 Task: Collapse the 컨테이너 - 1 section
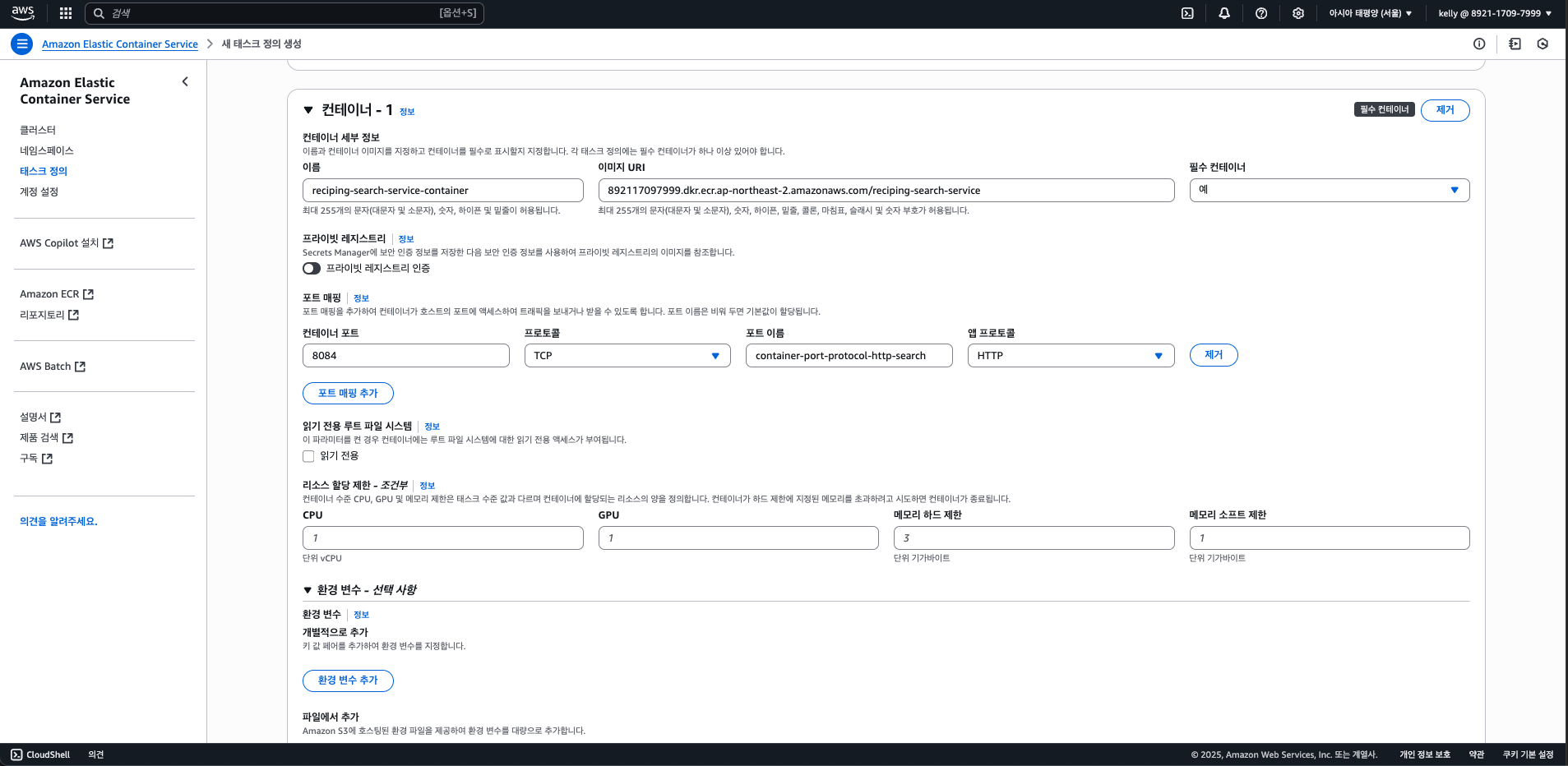point(308,110)
